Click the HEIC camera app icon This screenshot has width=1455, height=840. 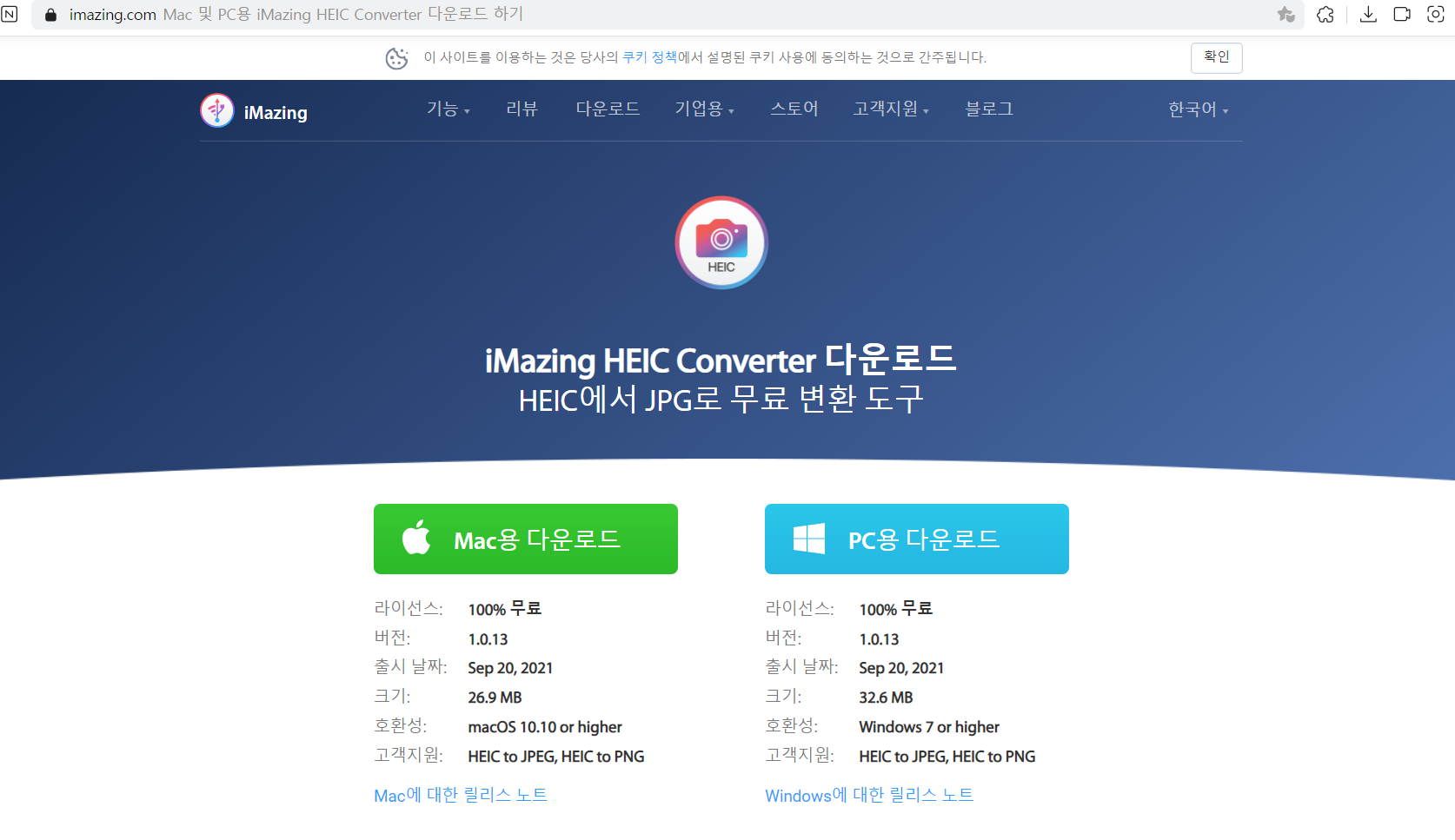click(721, 242)
